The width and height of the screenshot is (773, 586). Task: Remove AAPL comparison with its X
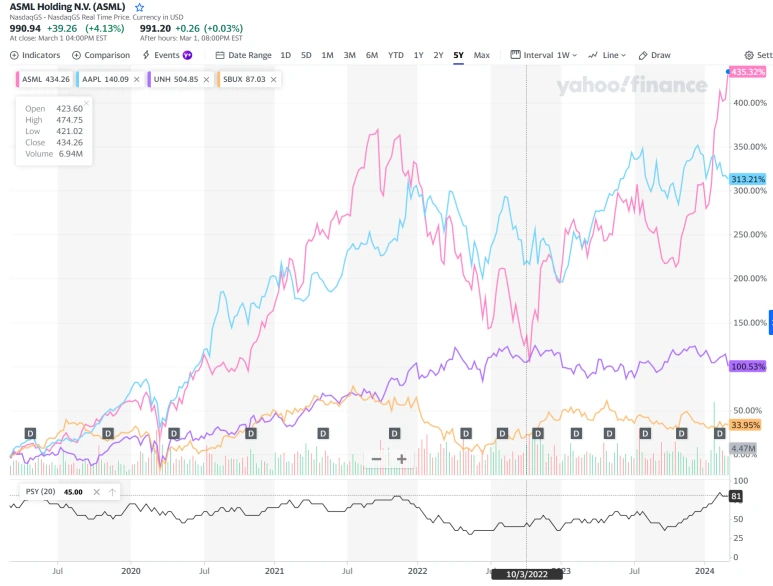(137, 79)
